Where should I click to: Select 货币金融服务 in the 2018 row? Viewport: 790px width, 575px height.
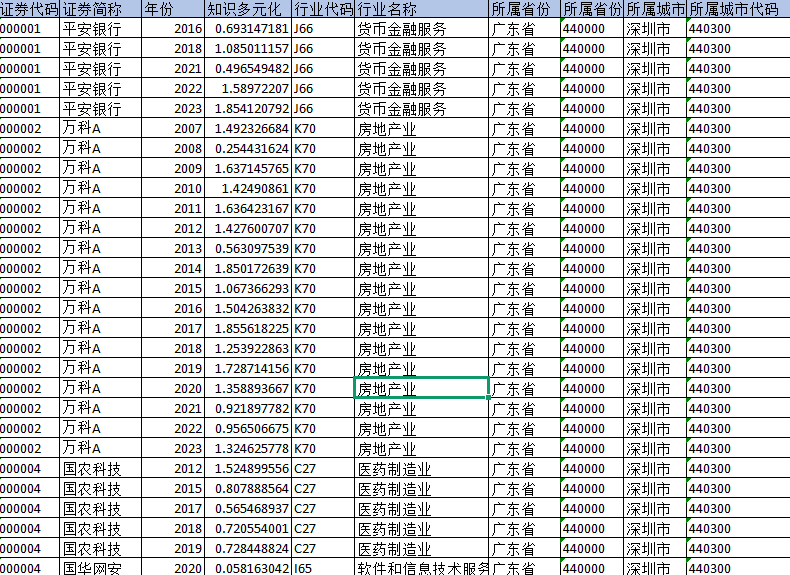(x=422, y=49)
